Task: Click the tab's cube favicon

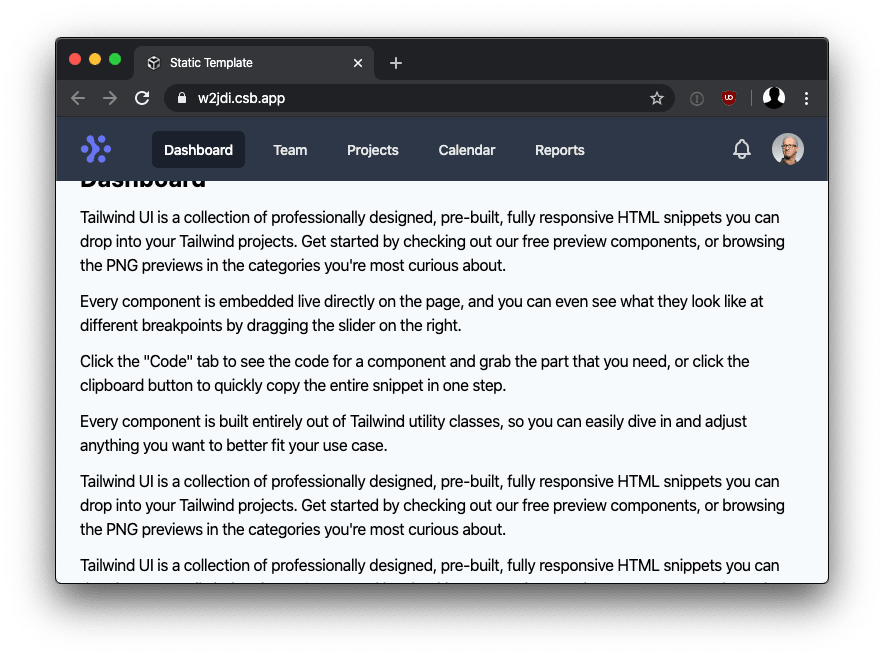Action: coord(154,63)
